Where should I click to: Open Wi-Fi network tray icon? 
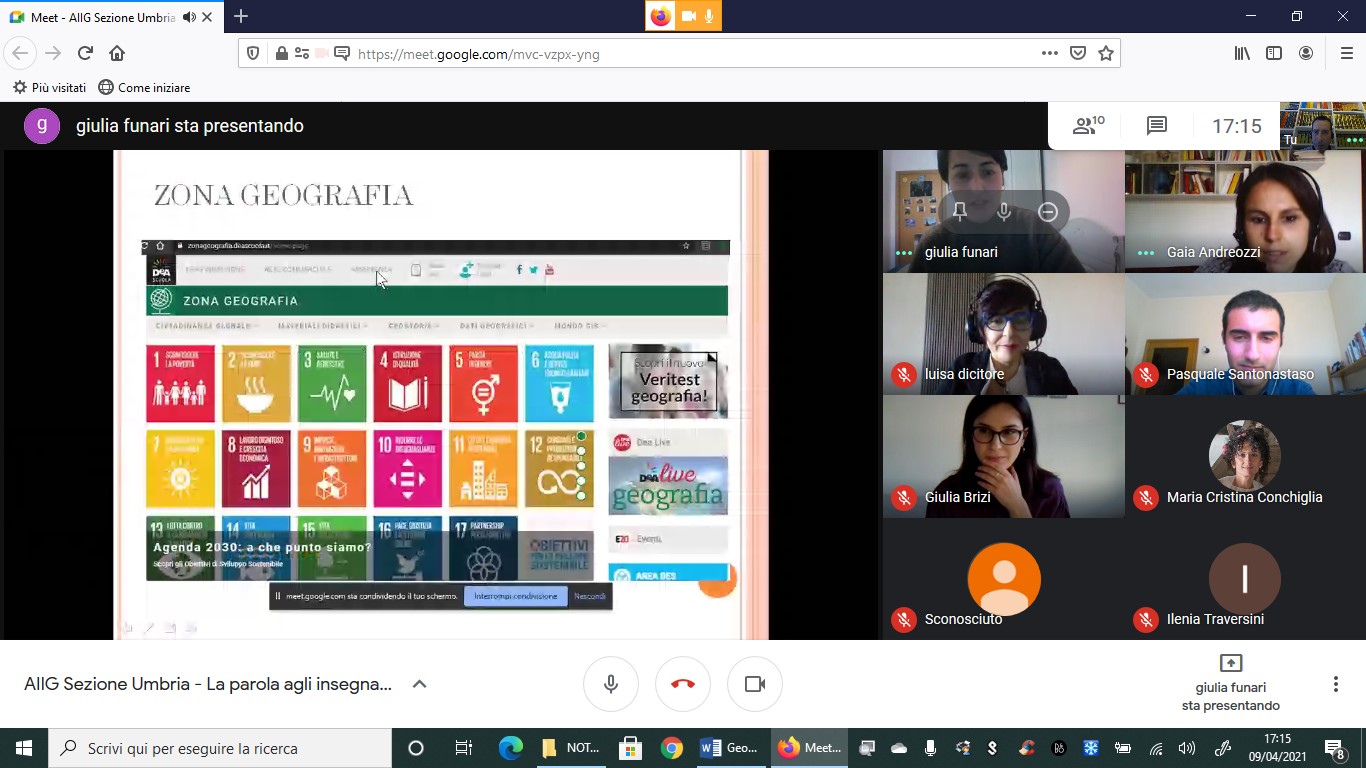[1156, 748]
